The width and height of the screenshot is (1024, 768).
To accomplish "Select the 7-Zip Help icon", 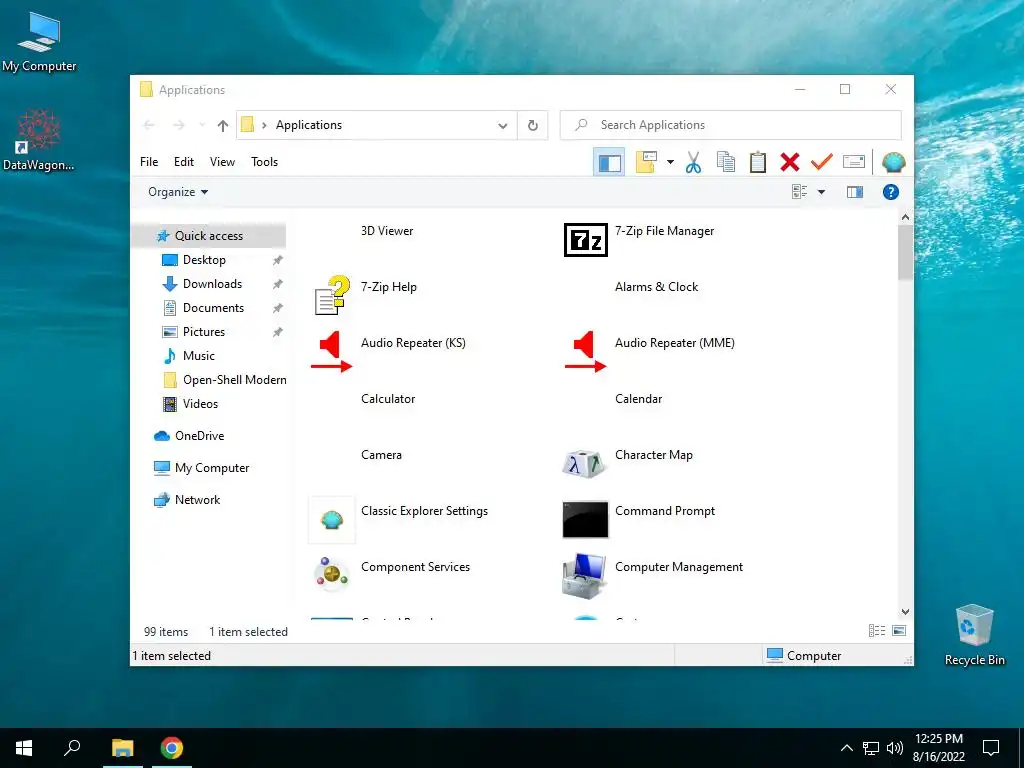I will pyautogui.click(x=332, y=295).
